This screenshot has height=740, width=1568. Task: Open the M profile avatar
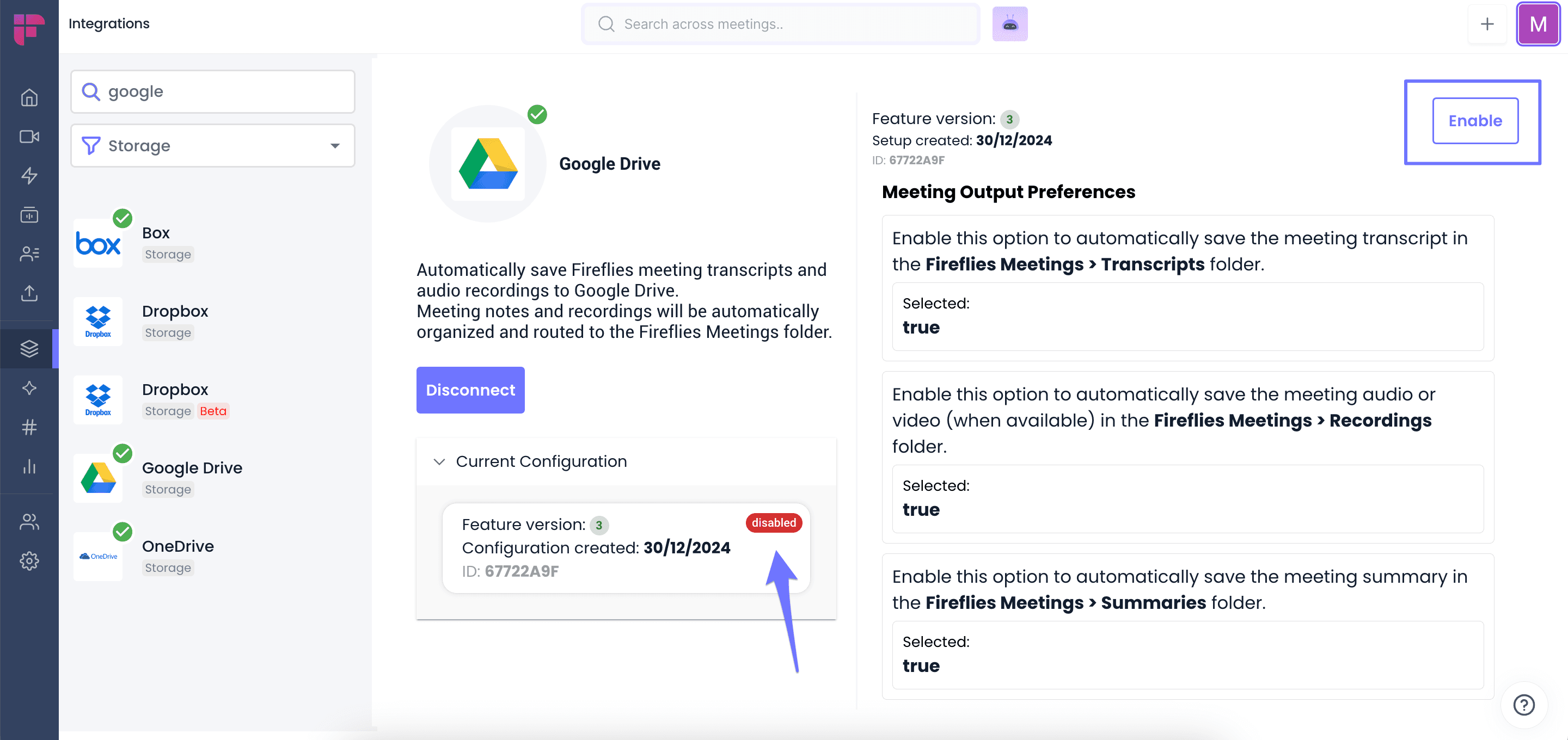(x=1538, y=24)
